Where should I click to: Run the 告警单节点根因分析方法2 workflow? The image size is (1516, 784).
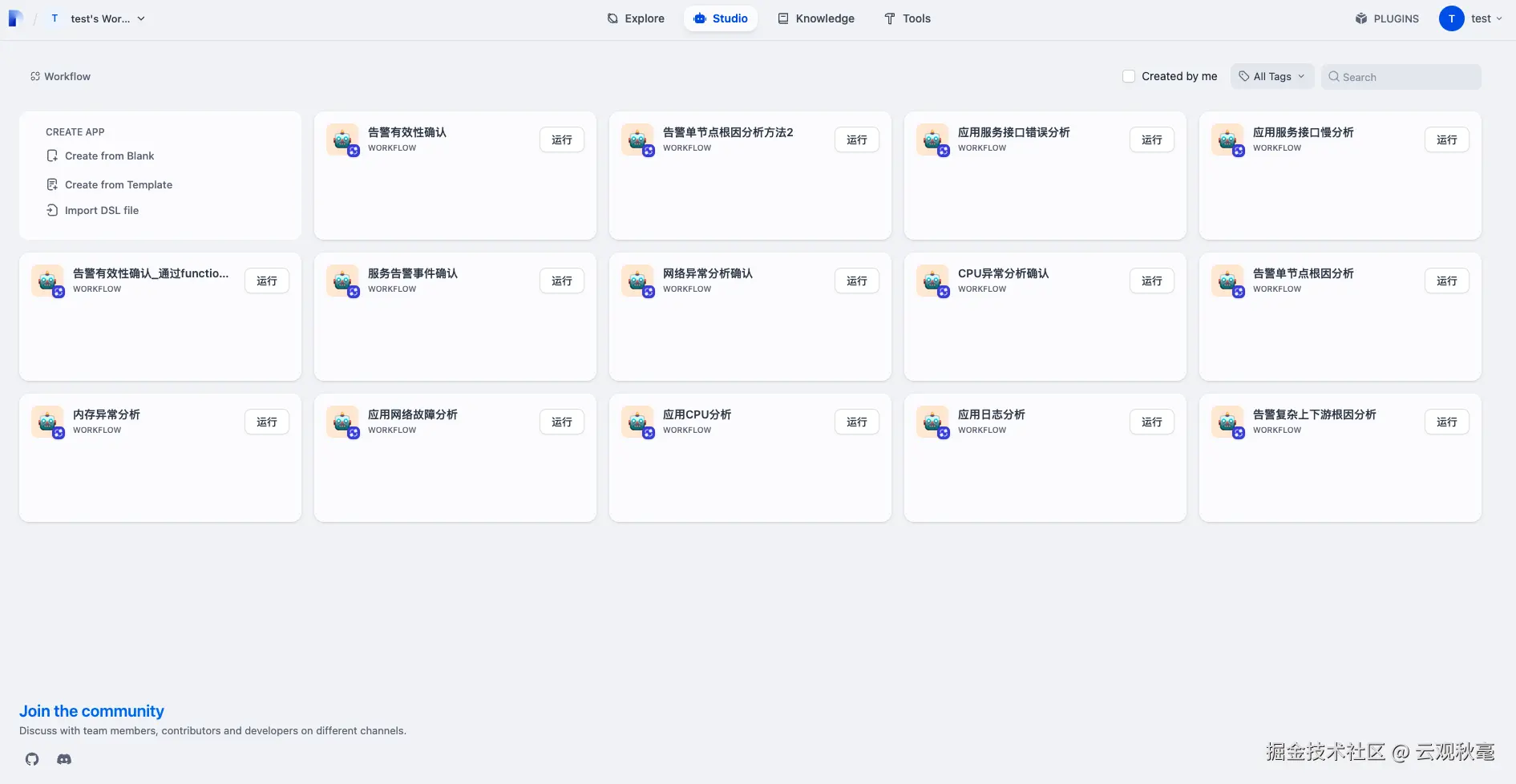(857, 139)
